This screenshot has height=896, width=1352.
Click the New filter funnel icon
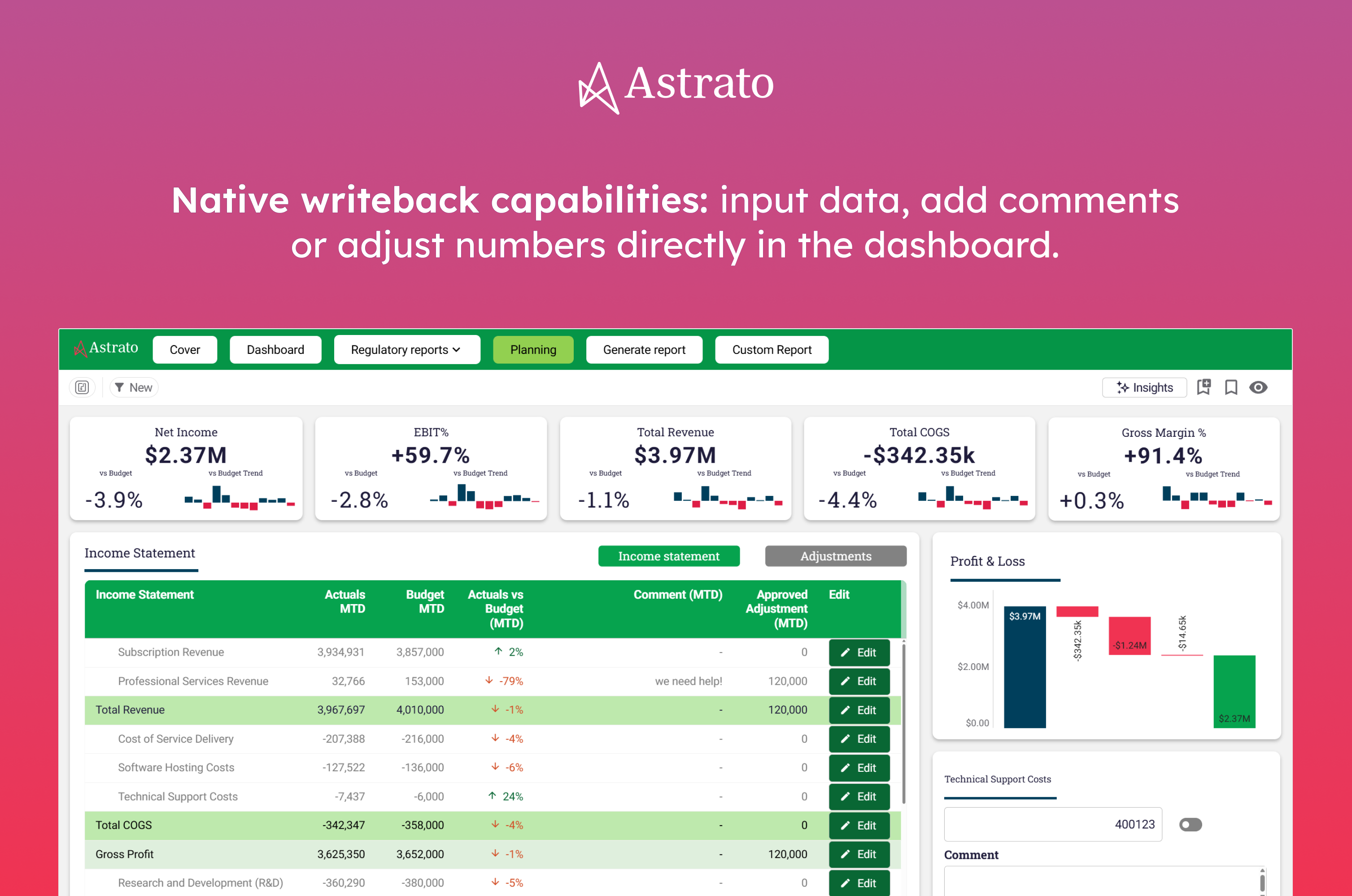(x=119, y=387)
